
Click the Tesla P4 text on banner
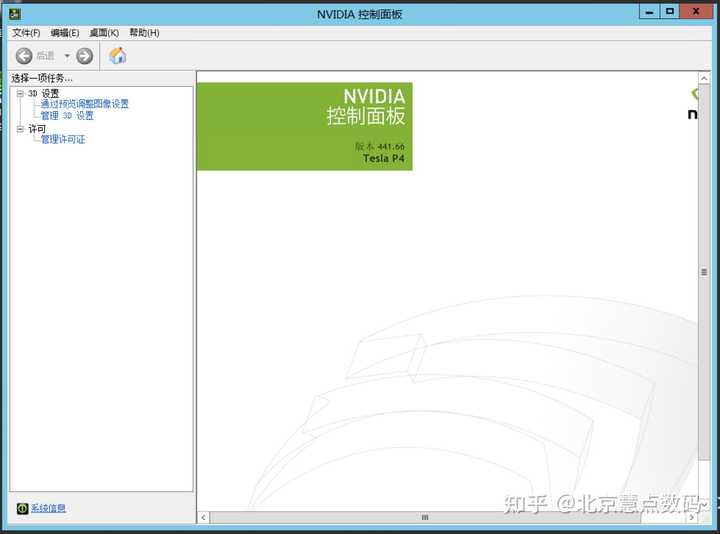(x=384, y=158)
